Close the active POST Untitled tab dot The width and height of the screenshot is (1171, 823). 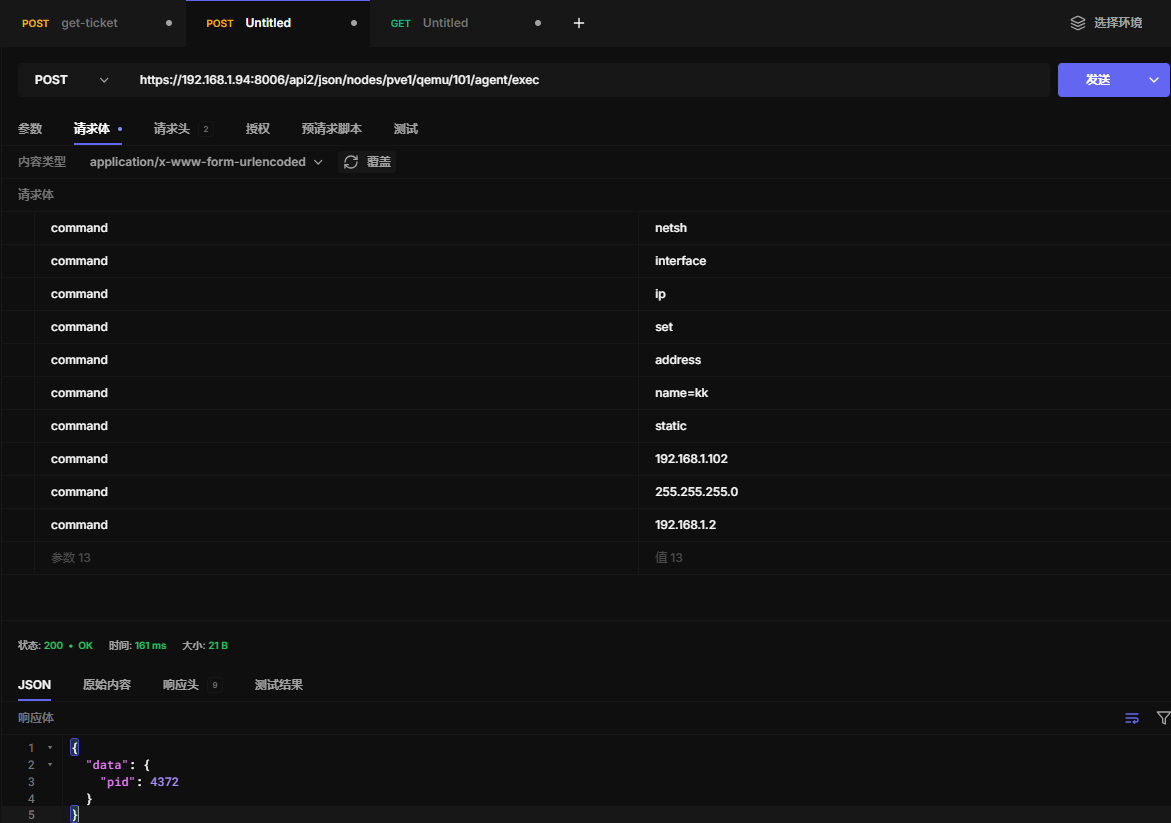tap(353, 23)
